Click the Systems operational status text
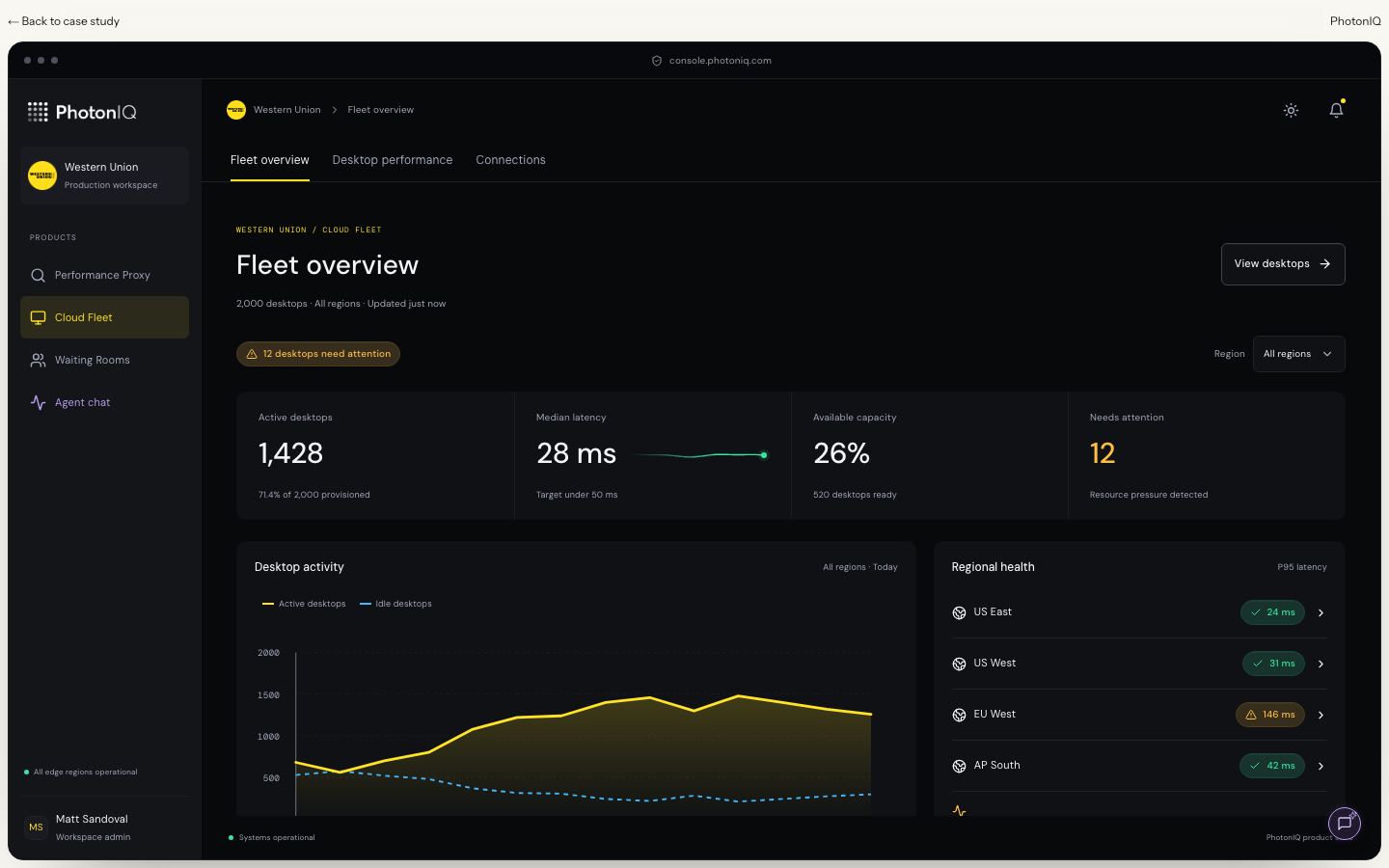1389x868 pixels. pos(277,837)
